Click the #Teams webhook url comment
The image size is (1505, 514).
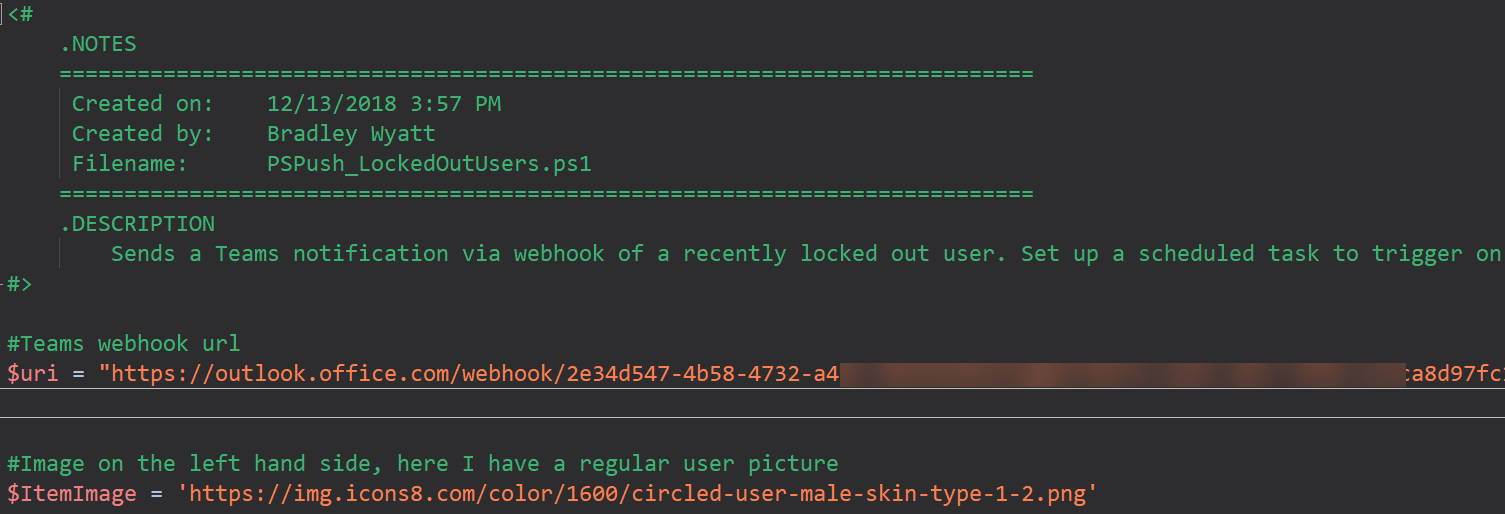click(x=124, y=344)
